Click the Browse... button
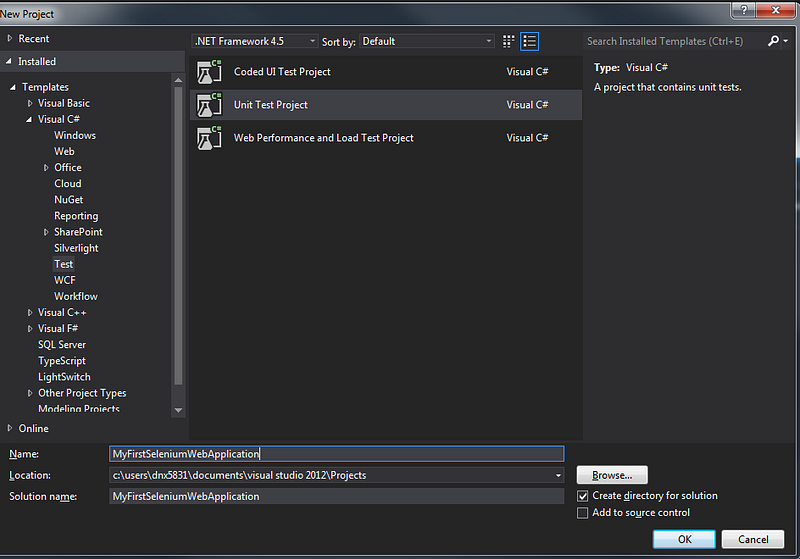 (612, 475)
